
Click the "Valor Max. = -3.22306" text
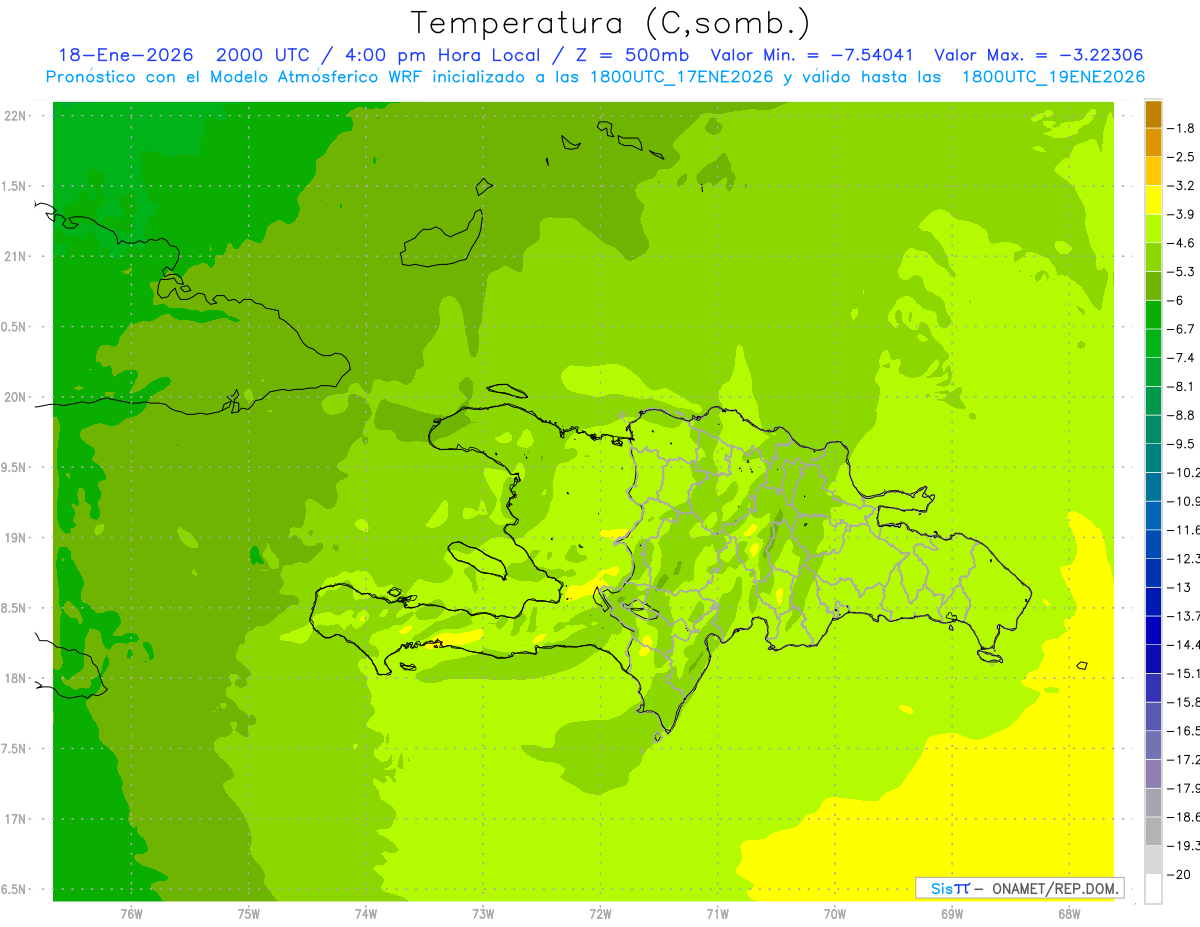(1038, 55)
